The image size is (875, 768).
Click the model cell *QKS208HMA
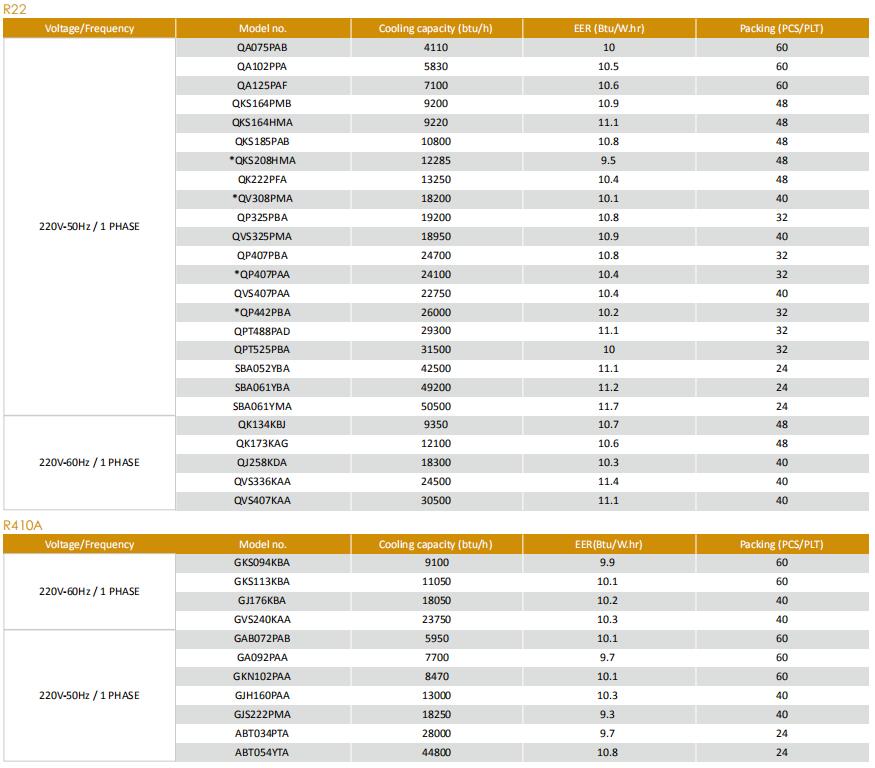click(263, 160)
